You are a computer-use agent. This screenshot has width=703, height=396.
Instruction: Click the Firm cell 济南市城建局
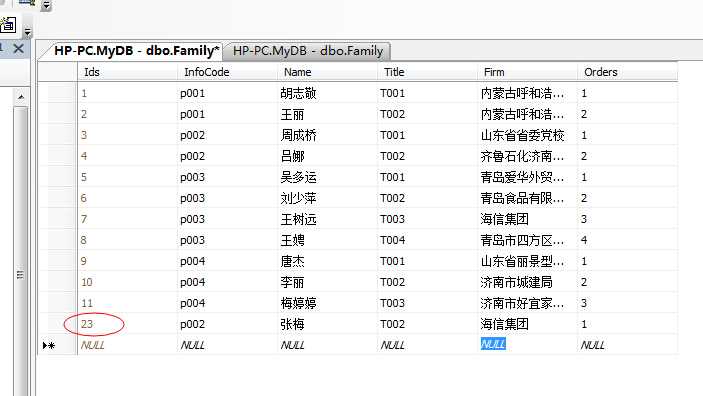click(527, 282)
